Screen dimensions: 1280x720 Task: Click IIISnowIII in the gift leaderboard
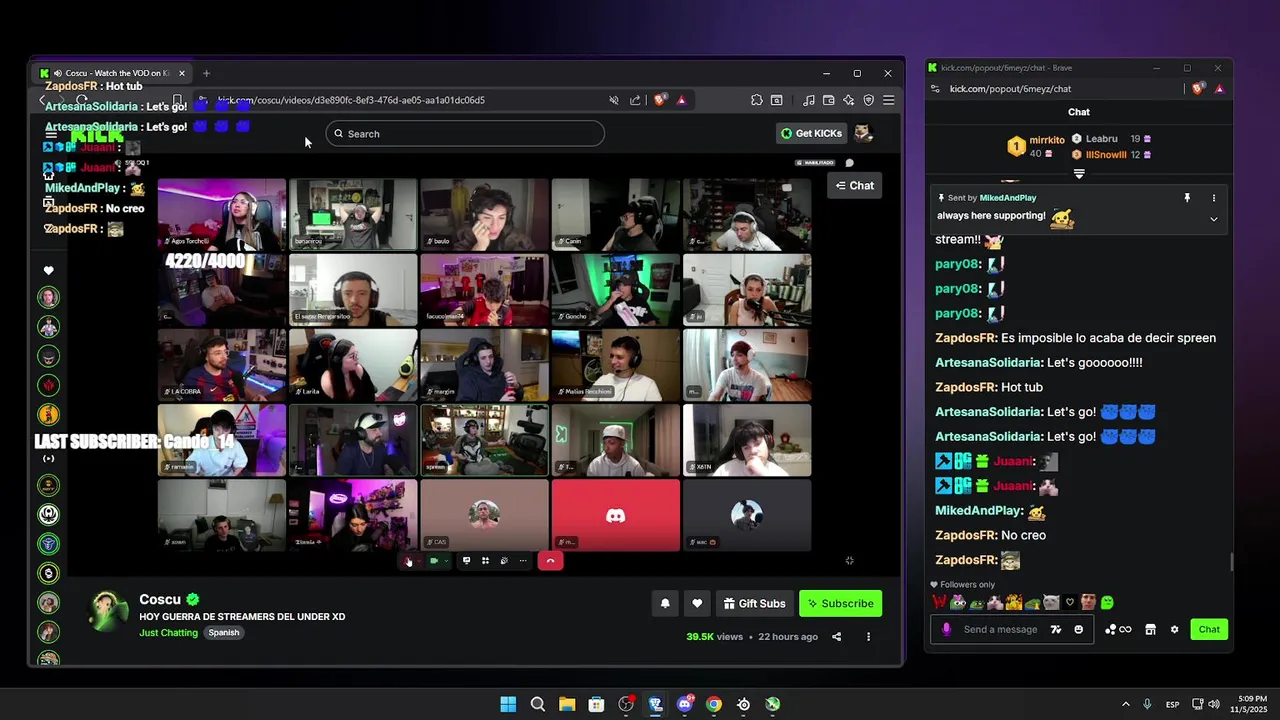(1106, 155)
